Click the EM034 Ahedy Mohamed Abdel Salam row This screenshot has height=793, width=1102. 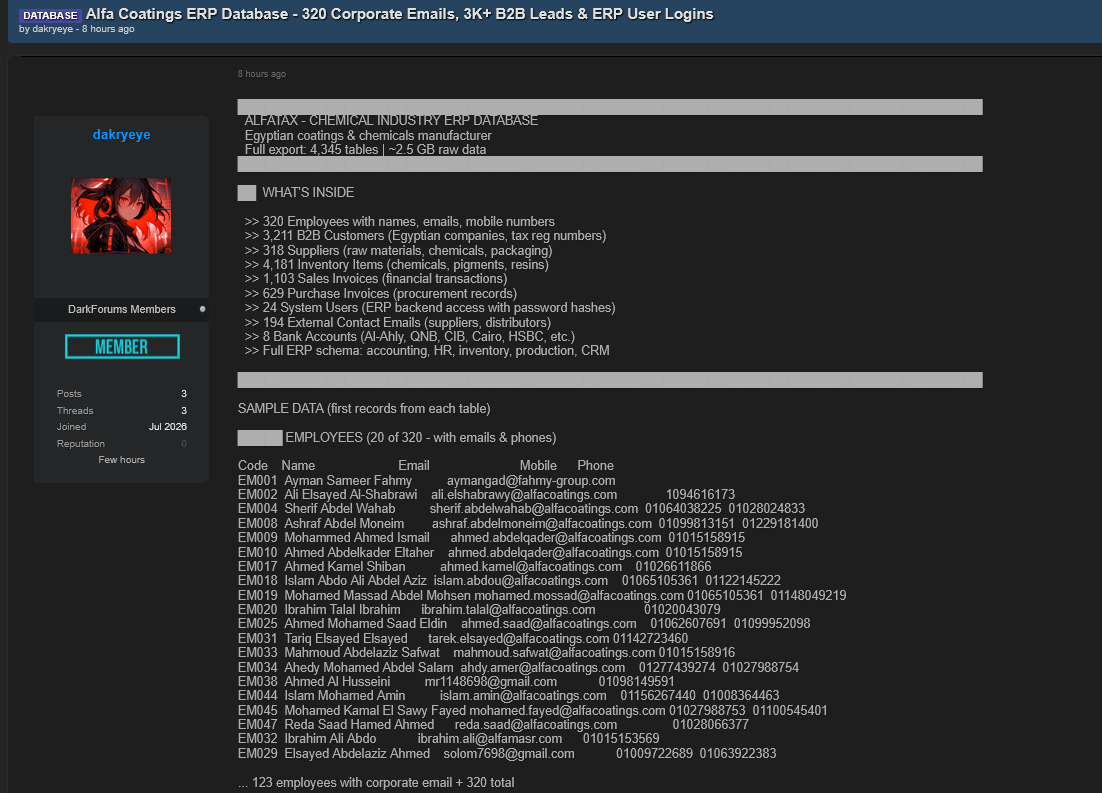pyautogui.click(x=519, y=667)
